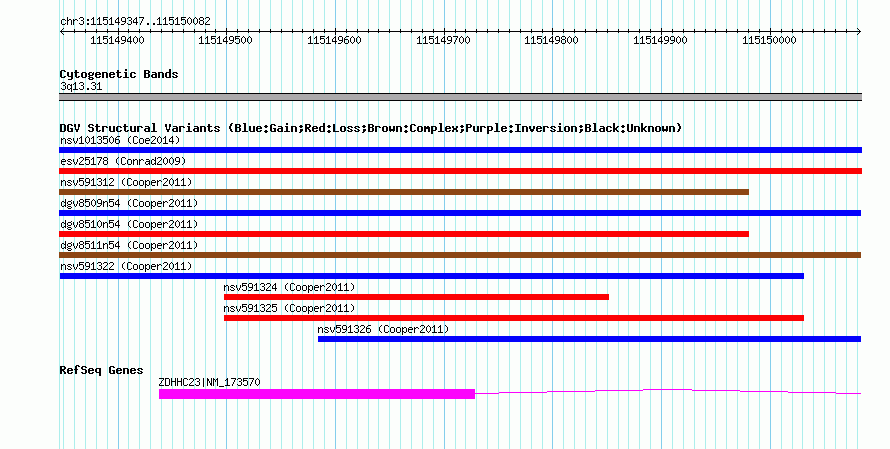This screenshot has width=890, height=449.
Task: Select the brown dgv8511n54 complex bar
Action: click(460, 255)
